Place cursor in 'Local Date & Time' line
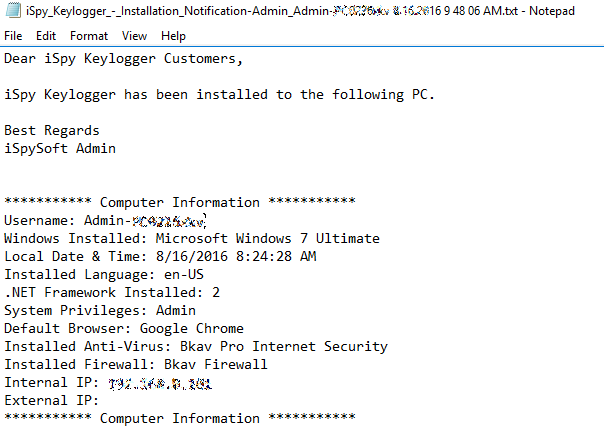Image resolution: width=604 pixels, height=437 pixels. 160,256
